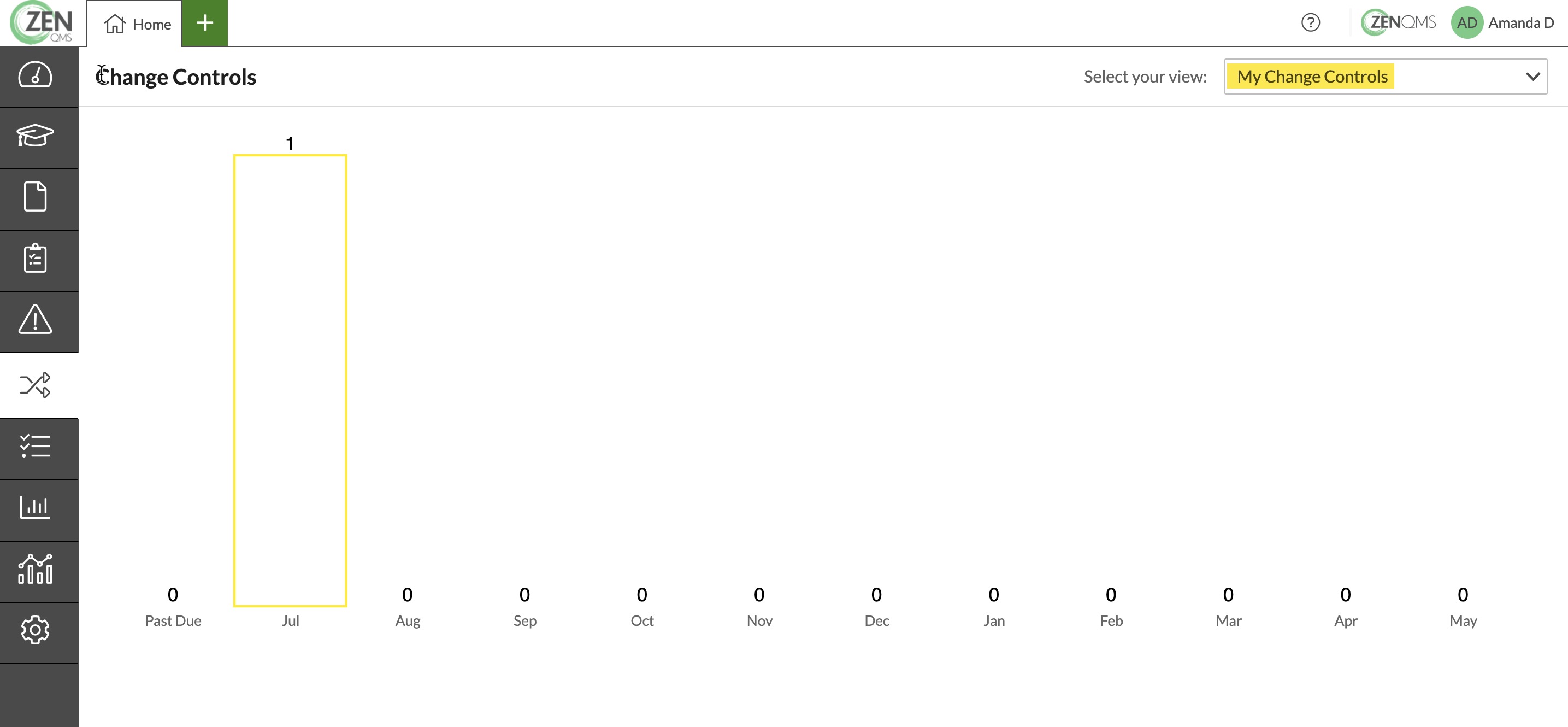The height and width of the screenshot is (727, 1568).
Task: Click the ZenQMS logo in the top-right header
Action: point(1398,22)
